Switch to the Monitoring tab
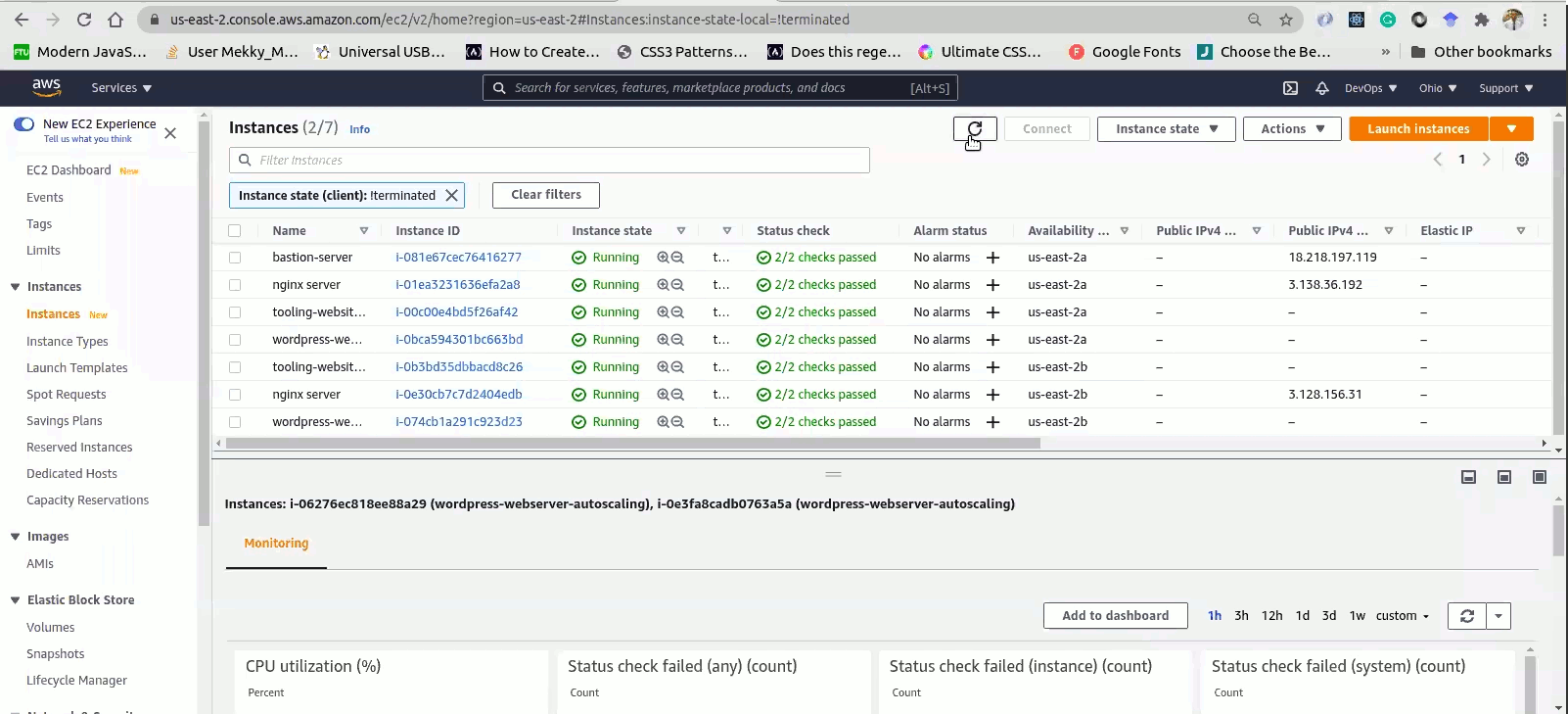Image resolution: width=1568 pixels, height=714 pixels. click(276, 544)
